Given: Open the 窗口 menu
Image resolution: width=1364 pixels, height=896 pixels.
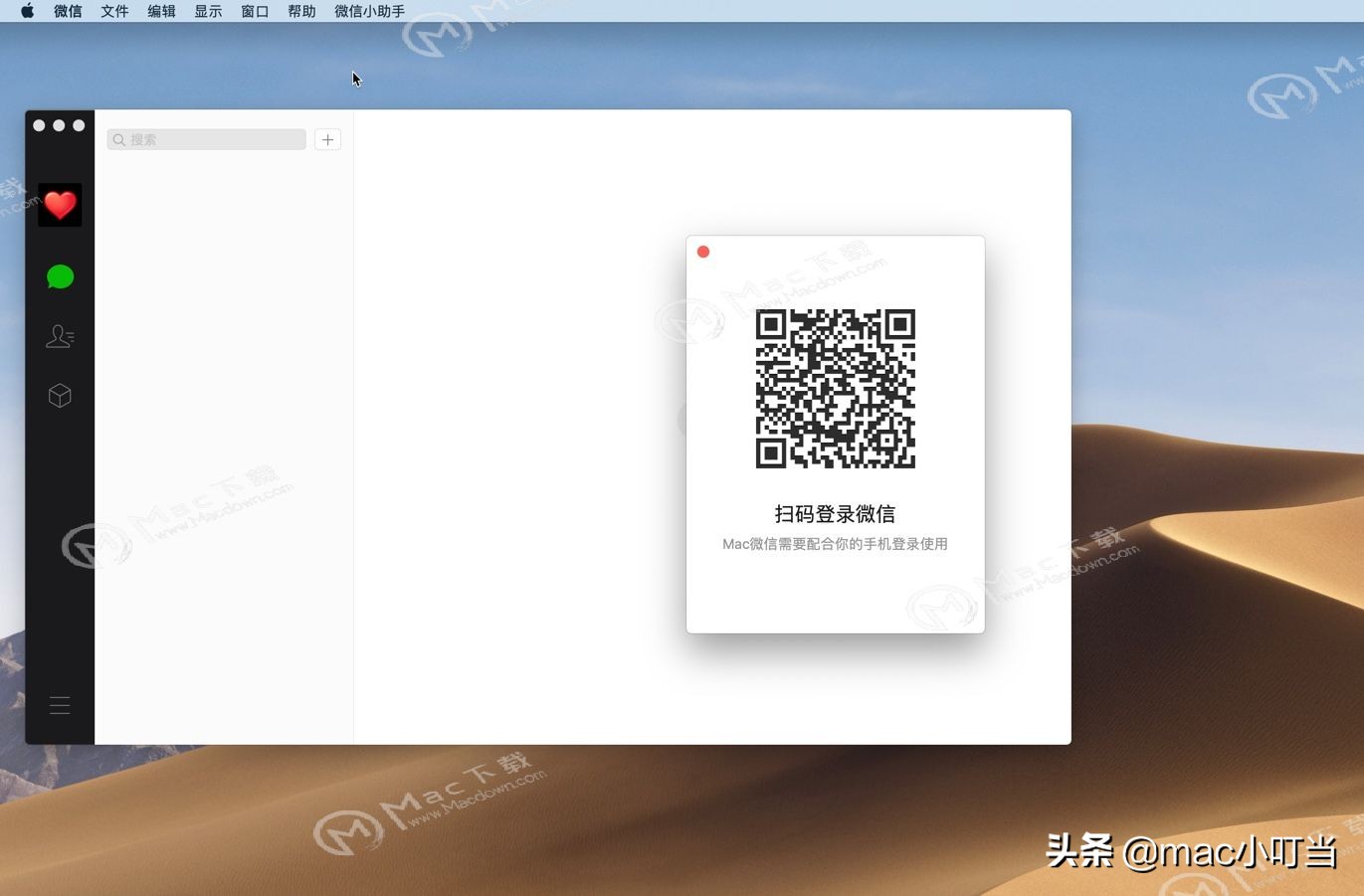Looking at the screenshot, I should (254, 11).
